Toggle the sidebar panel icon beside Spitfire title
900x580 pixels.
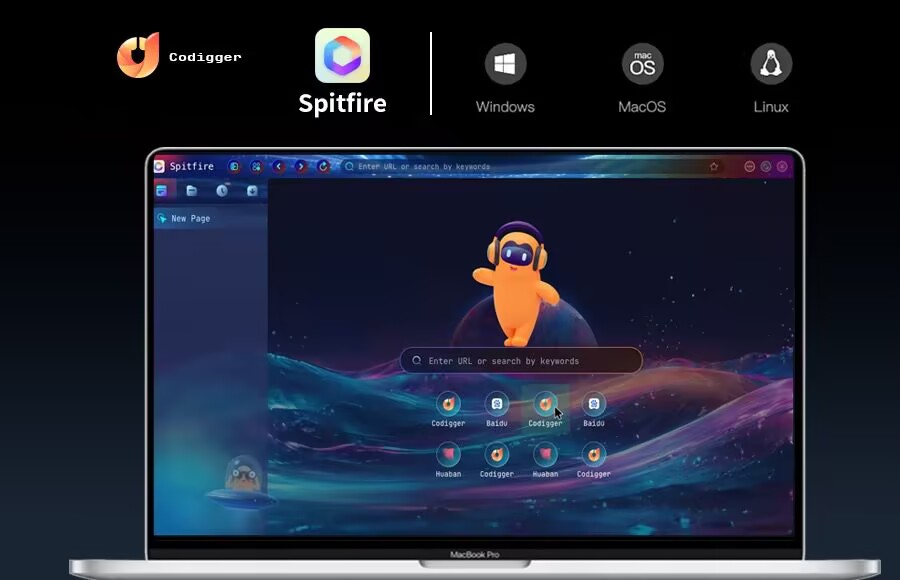234,167
